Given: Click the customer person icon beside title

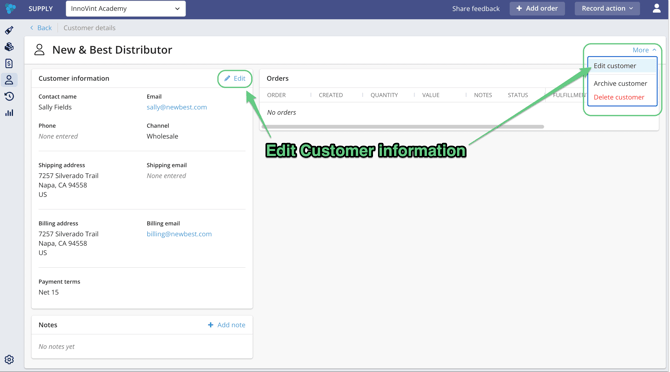Looking at the screenshot, I should click(x=39, y=50).
